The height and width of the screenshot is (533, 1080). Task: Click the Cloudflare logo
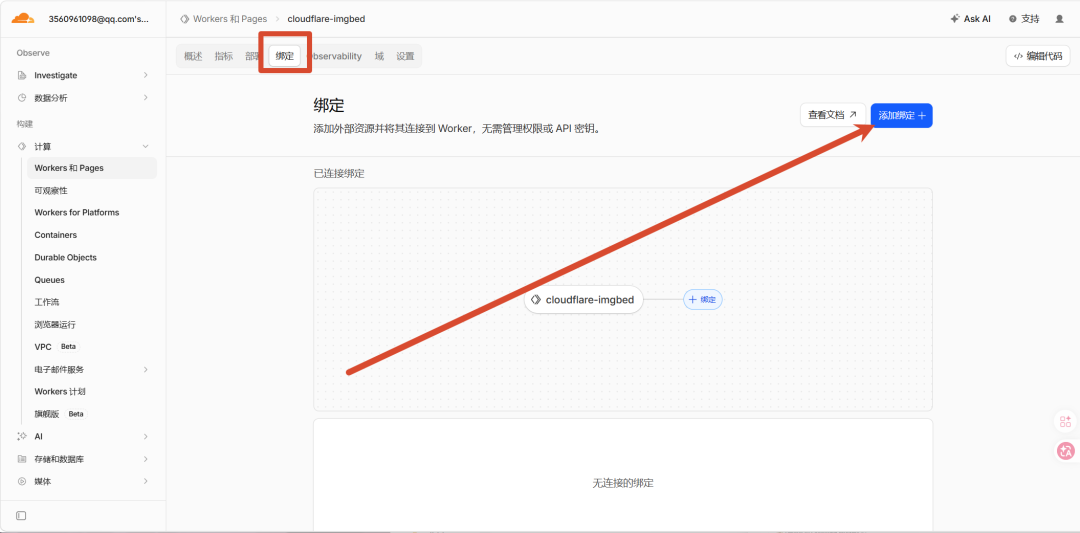22,19
